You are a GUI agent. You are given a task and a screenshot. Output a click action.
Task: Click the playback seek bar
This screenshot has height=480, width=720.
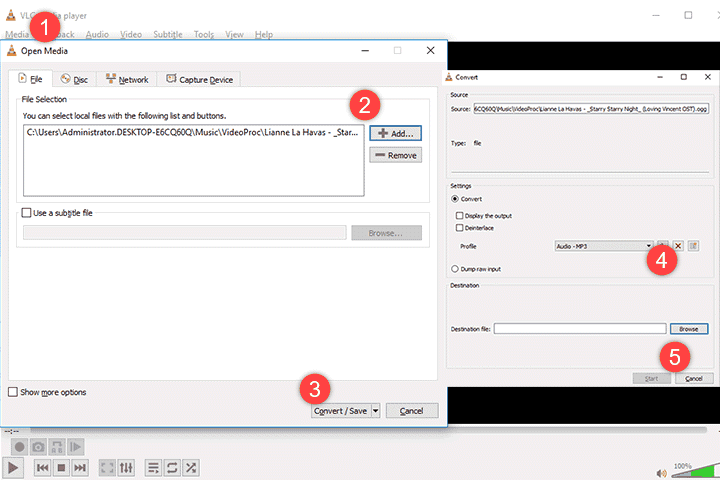point(368,430)
